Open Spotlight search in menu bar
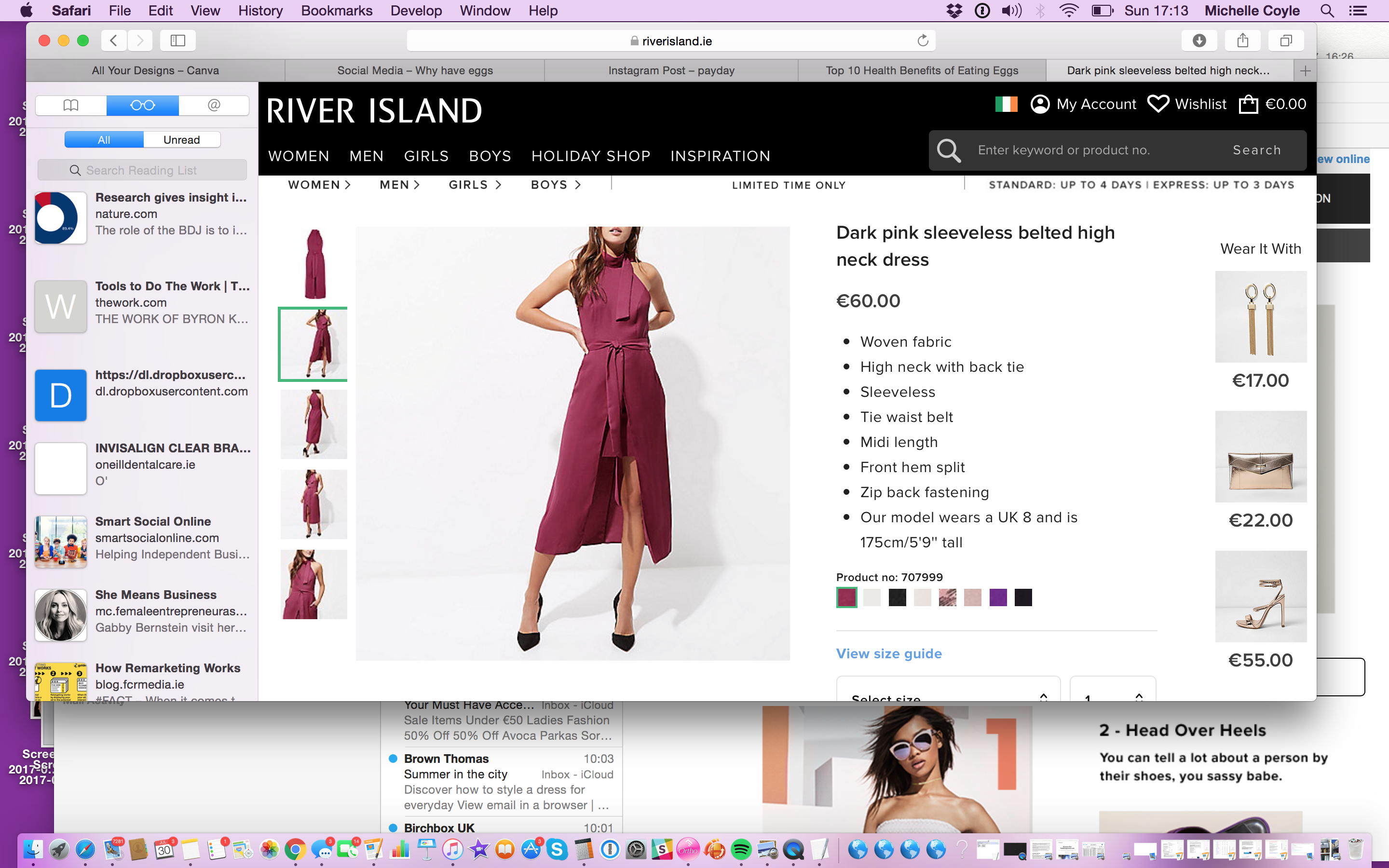The image size is (1389, 868). point(1327,10)
